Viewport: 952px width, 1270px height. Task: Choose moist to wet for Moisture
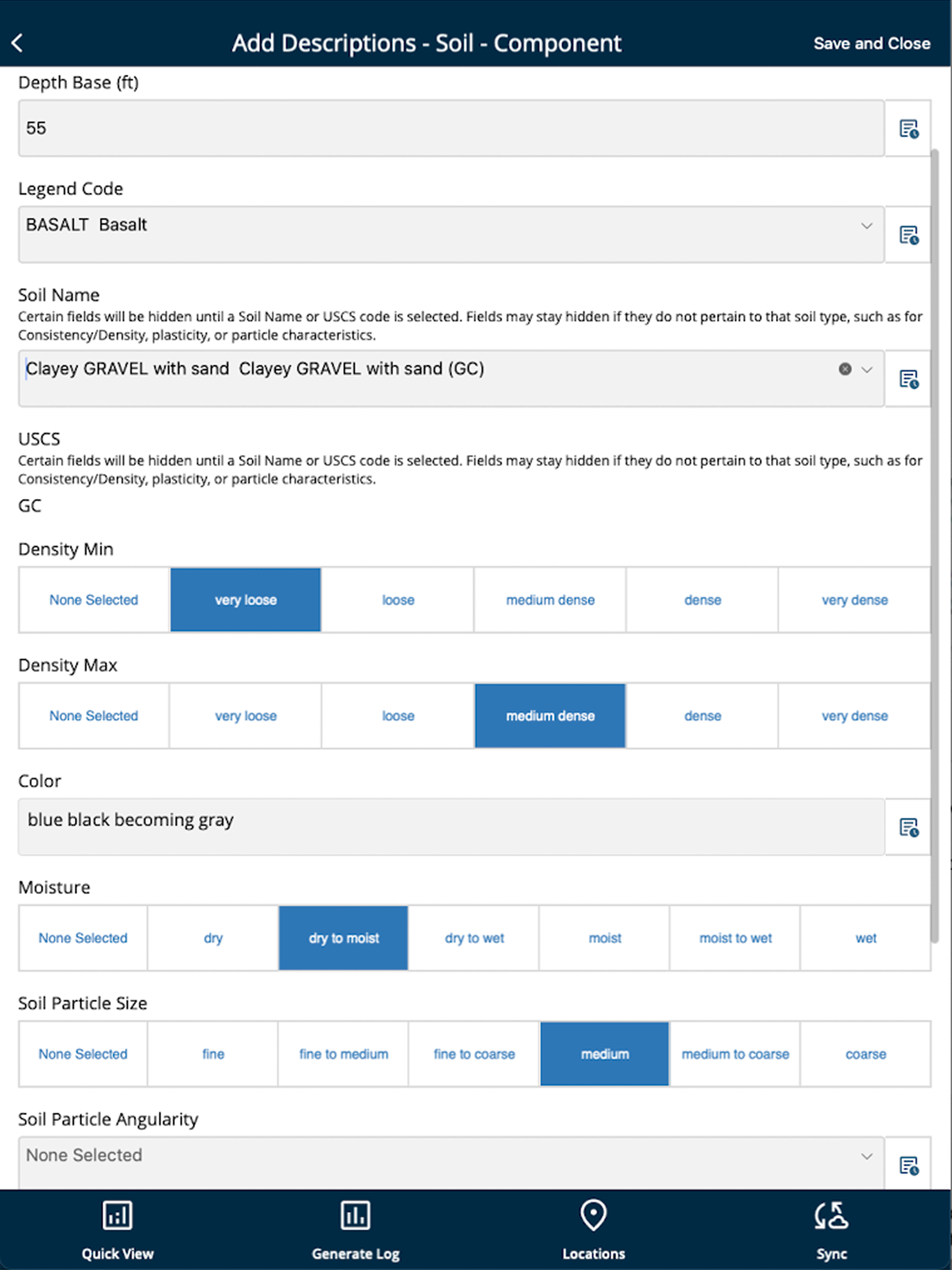click(735, 938)
